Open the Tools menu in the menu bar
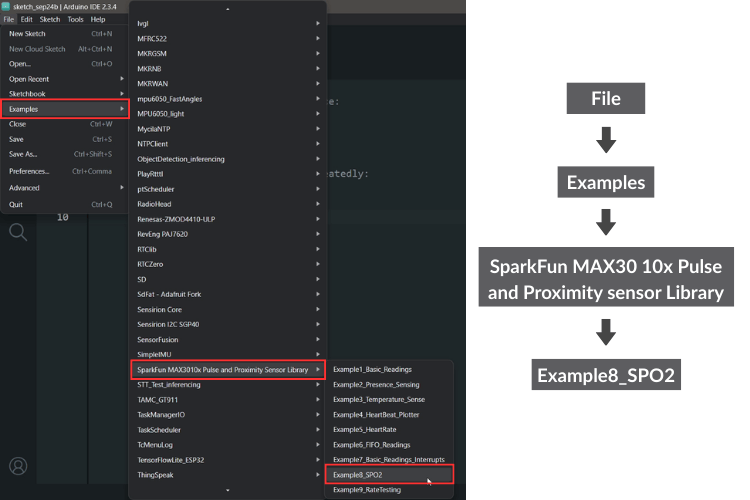Viewport: 750px width, 500px height. [x=75, y=19]
